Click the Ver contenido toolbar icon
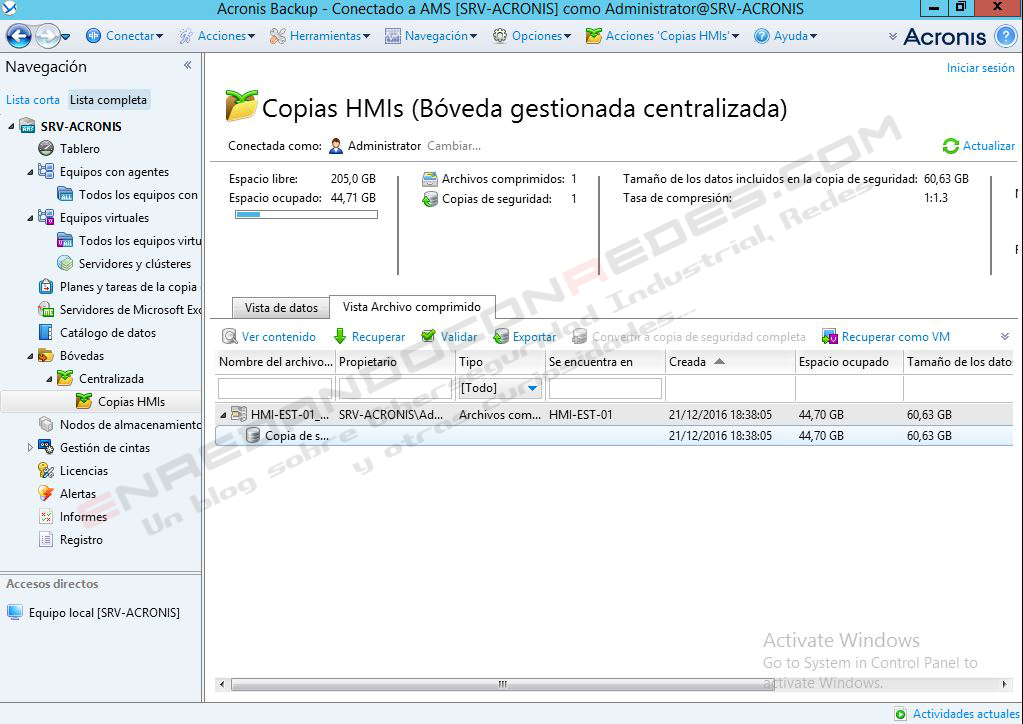 click(x=230, y=337)
